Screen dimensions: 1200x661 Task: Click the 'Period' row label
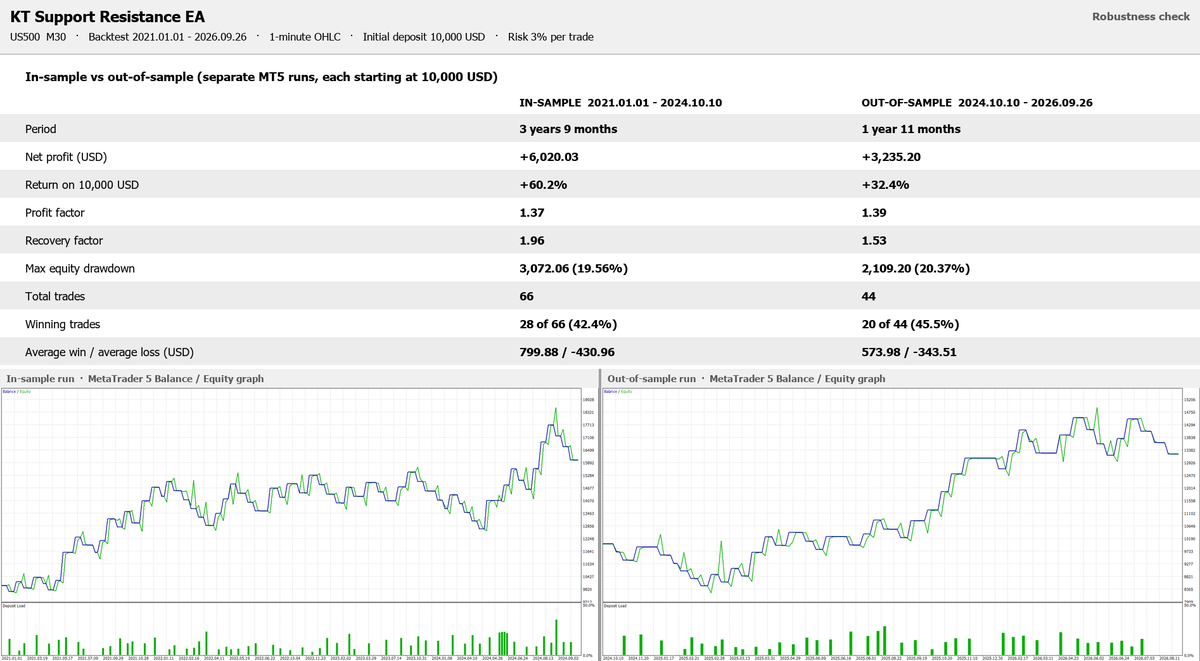41,129
